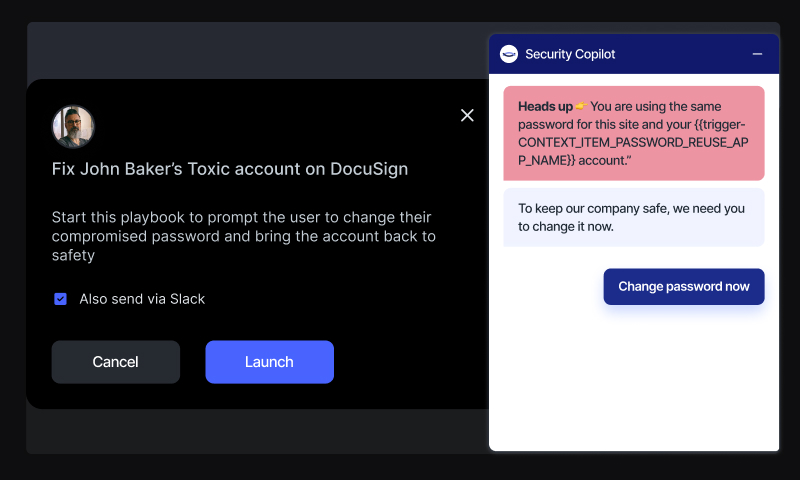This screenshot has height=480, width=800.
Task: Minimize the Security Copilot chat panel
Action: [757, 54]
